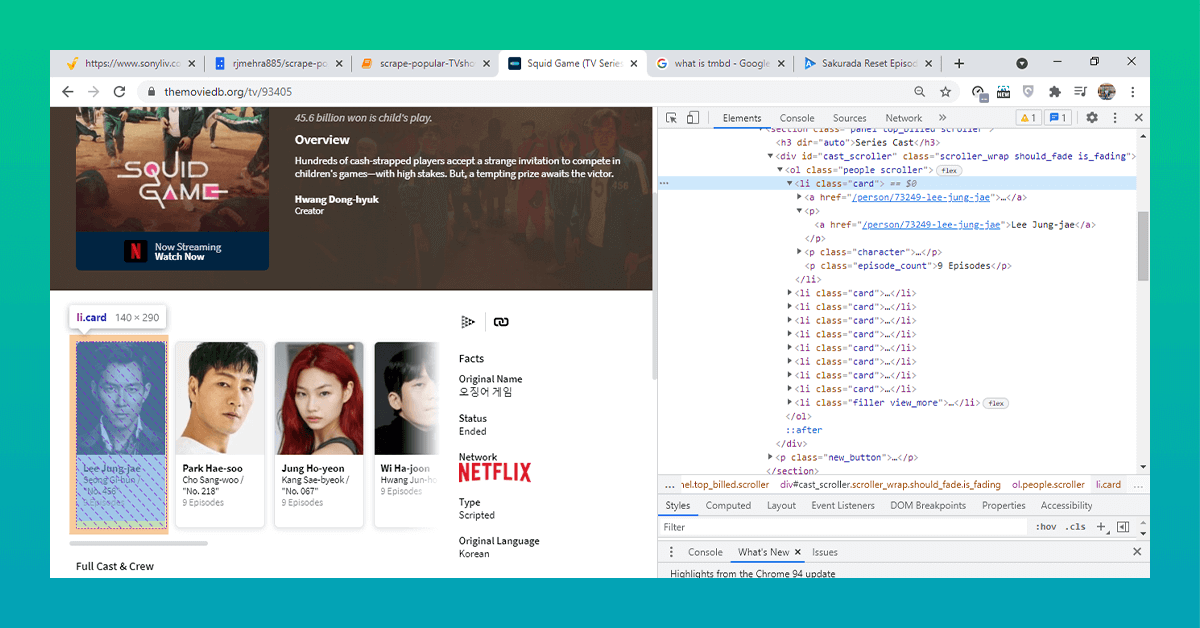Open the drawer three-dot menu beside Console
Viewport: 1200px width, 628px height.
(671, 552)
